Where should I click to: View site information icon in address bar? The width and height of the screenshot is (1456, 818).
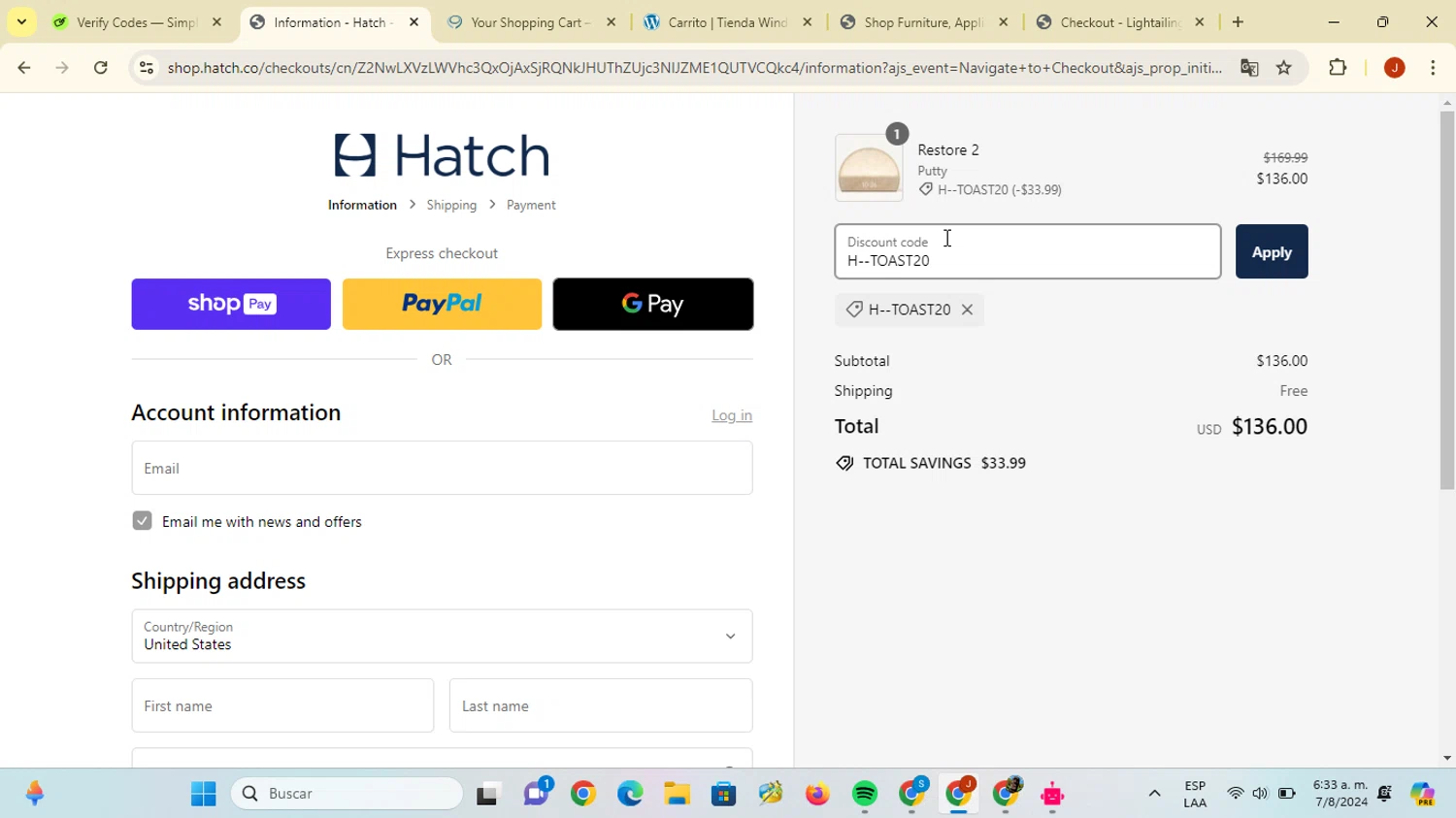147,67
